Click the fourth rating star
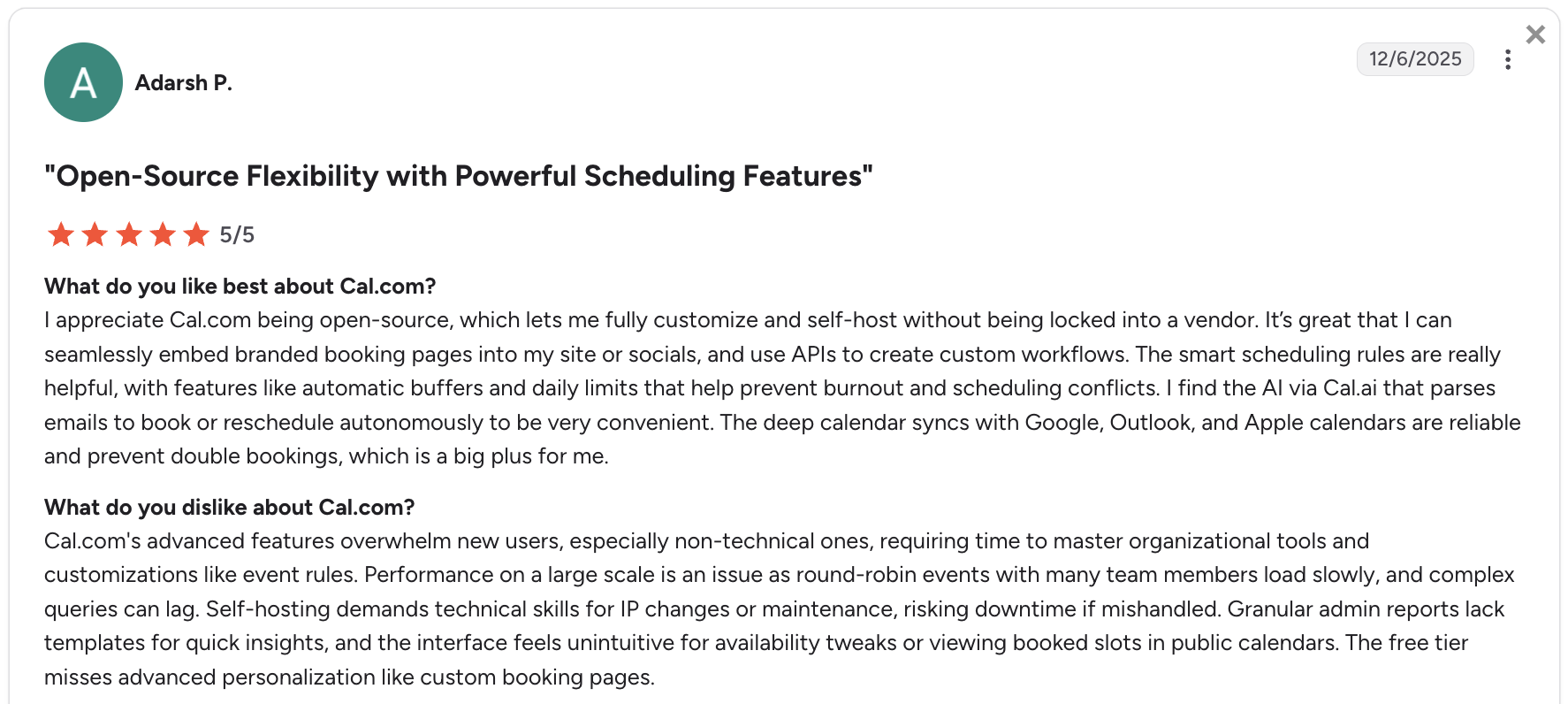Screen dimensions: 1568x704 163,234
